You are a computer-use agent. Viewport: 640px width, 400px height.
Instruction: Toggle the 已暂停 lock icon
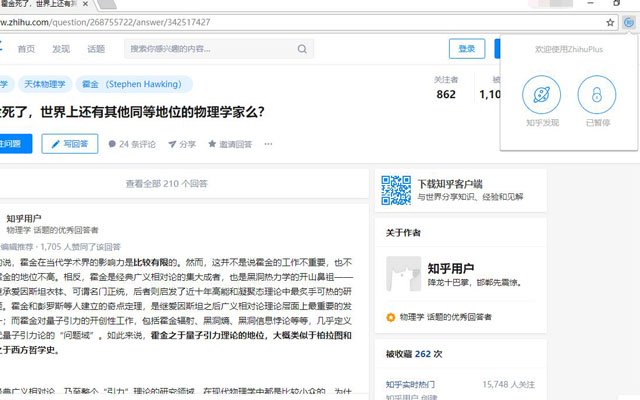tap(597, 95)
